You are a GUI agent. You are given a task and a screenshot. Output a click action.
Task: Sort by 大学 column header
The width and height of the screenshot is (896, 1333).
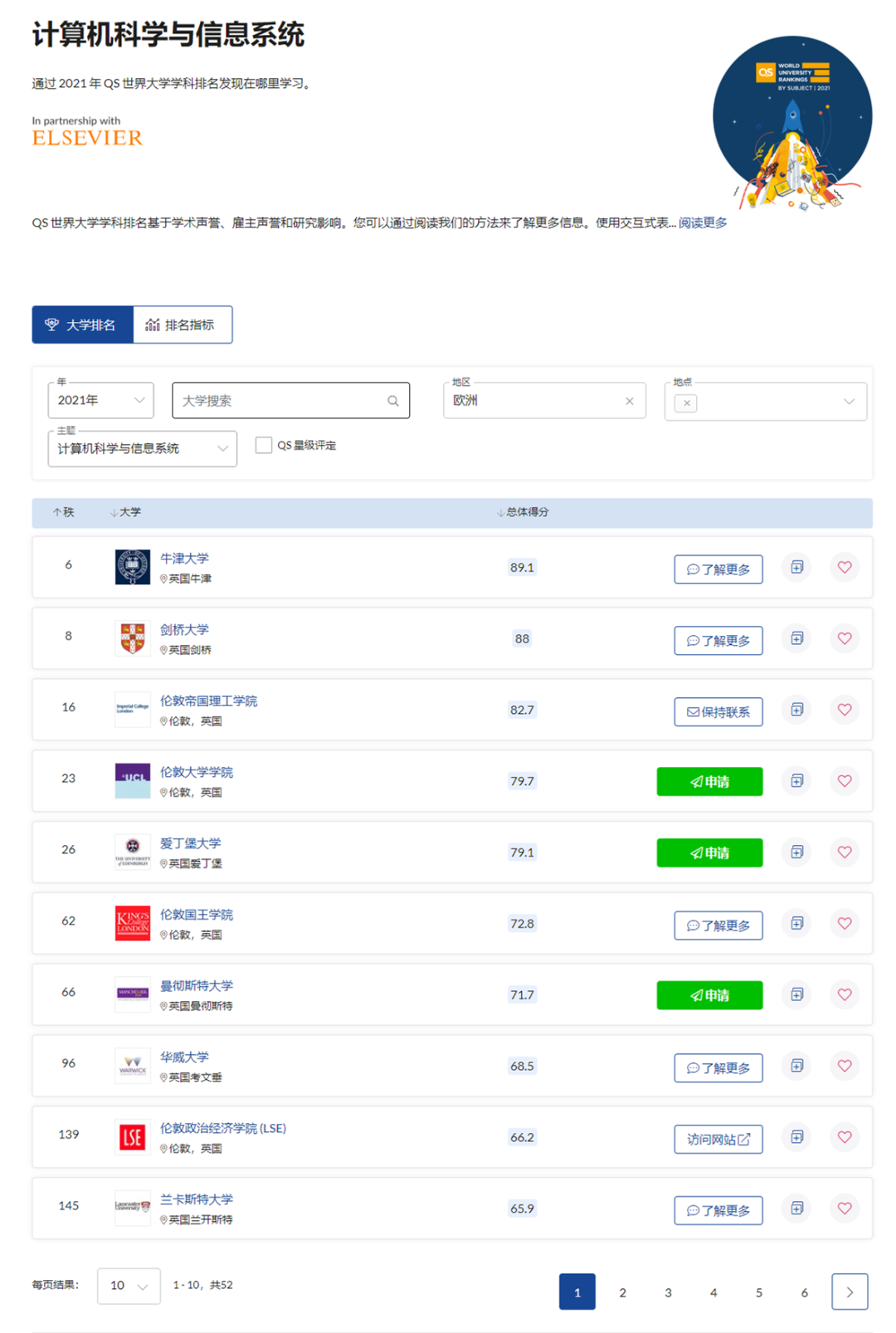[x=125, y=513]
